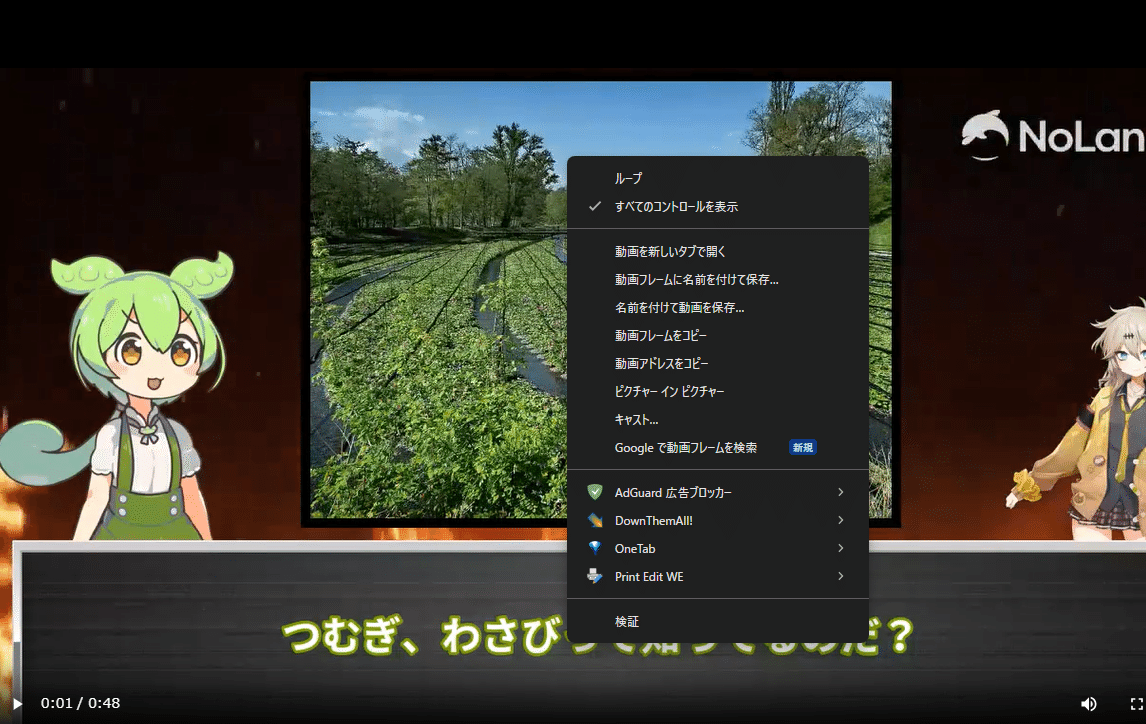
Task: Click the AdGuard shield icon
Action: (595, 492)
